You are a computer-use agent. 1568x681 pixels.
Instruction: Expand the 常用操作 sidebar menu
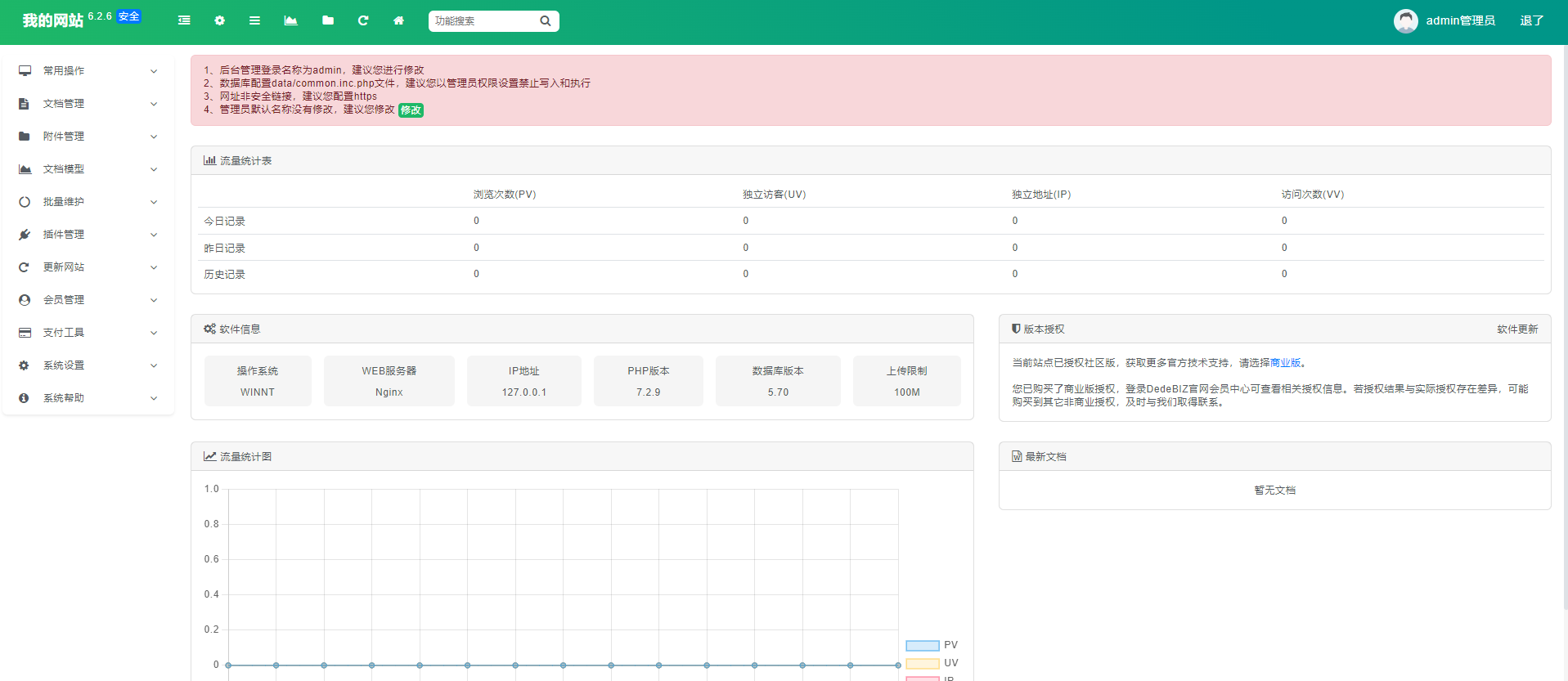(88, 71)
